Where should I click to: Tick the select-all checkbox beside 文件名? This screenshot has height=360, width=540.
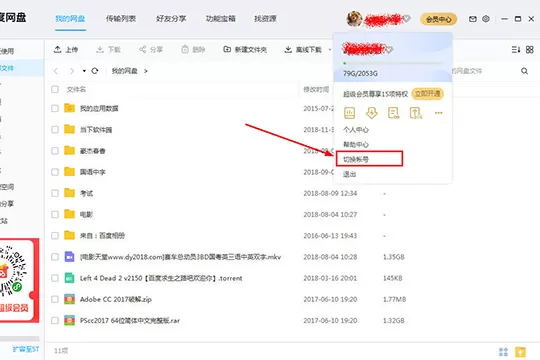click(55, 89)
